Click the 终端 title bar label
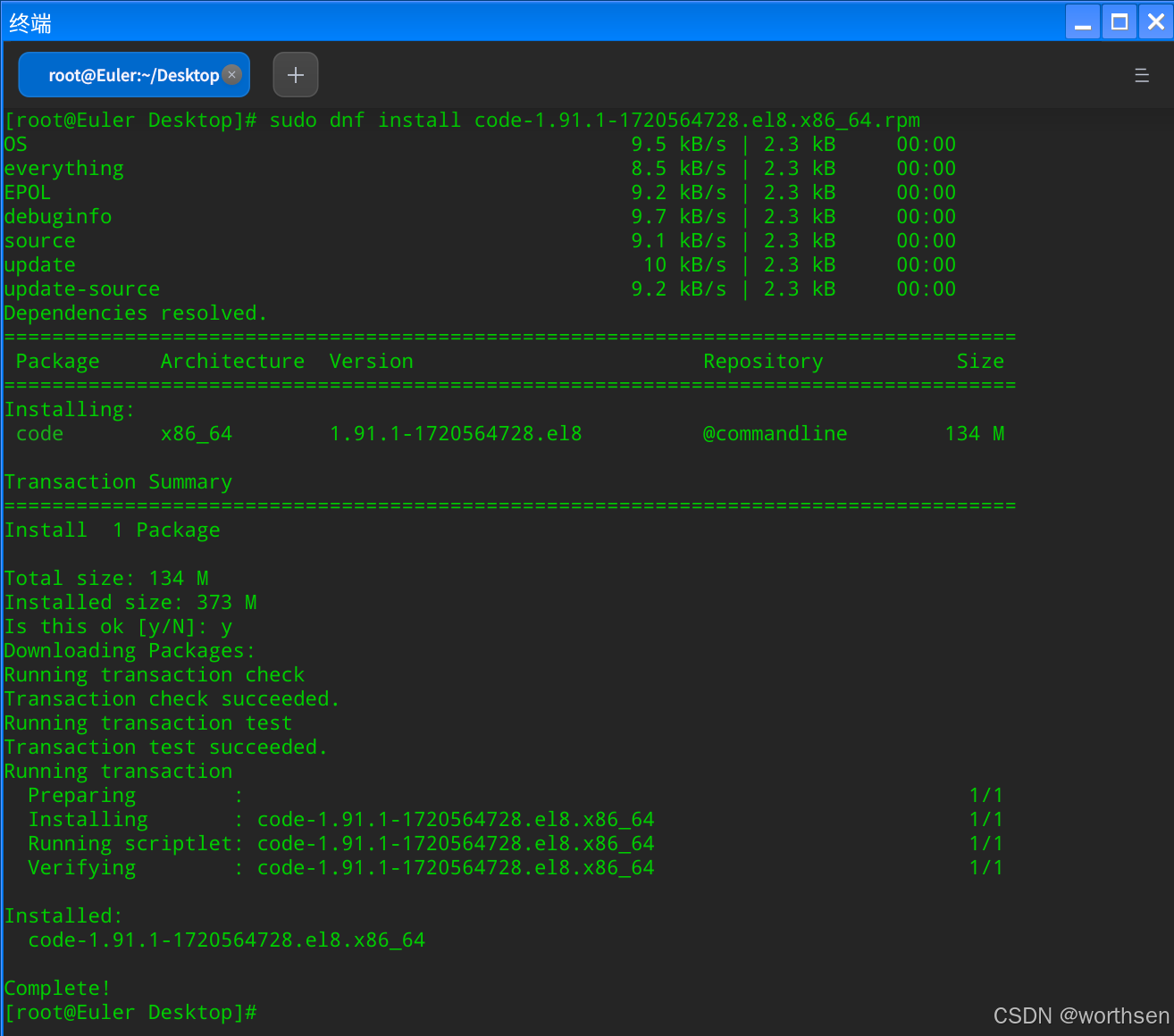 coord(29,21)
